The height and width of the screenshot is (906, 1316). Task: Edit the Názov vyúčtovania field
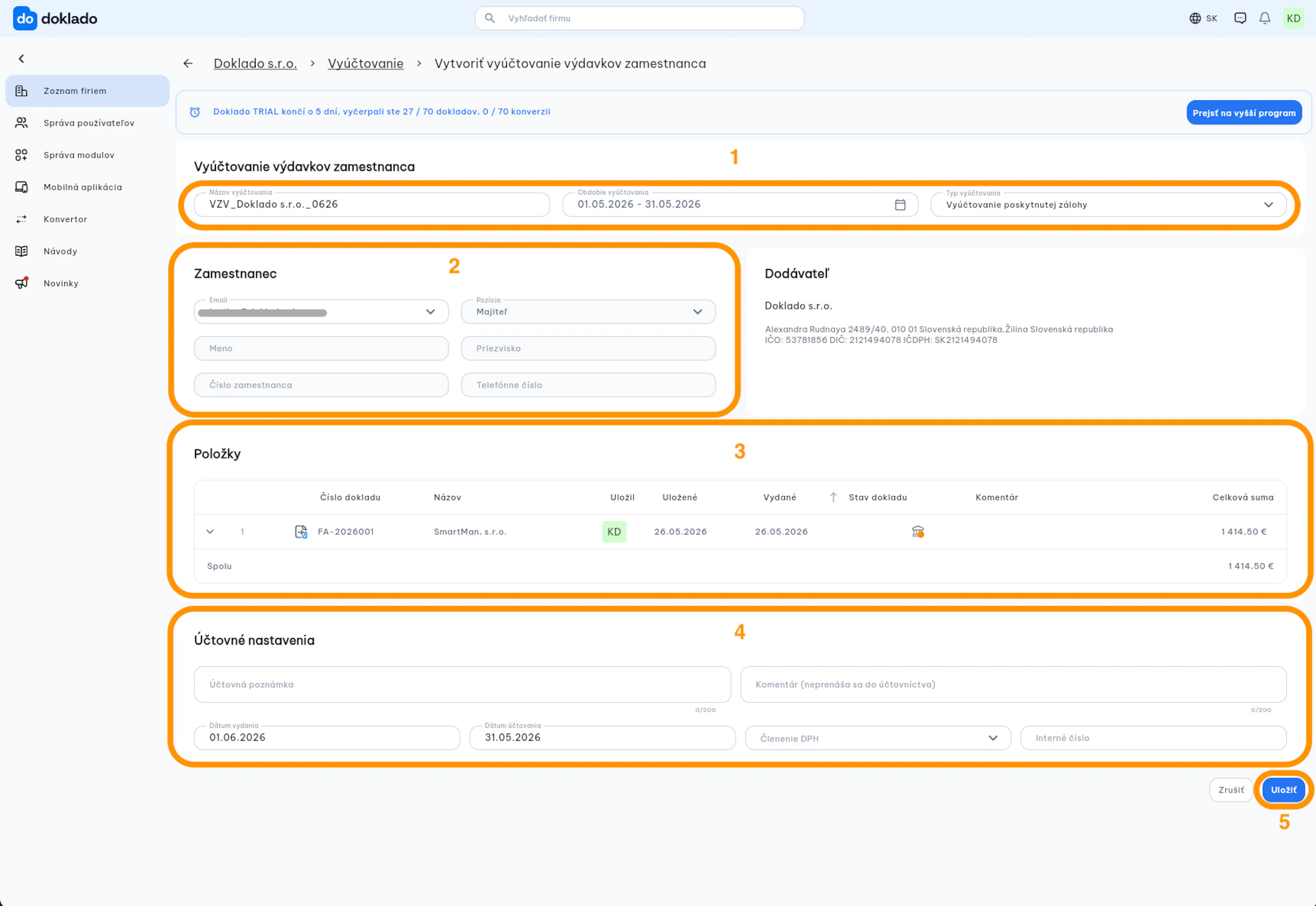(372, 204)
